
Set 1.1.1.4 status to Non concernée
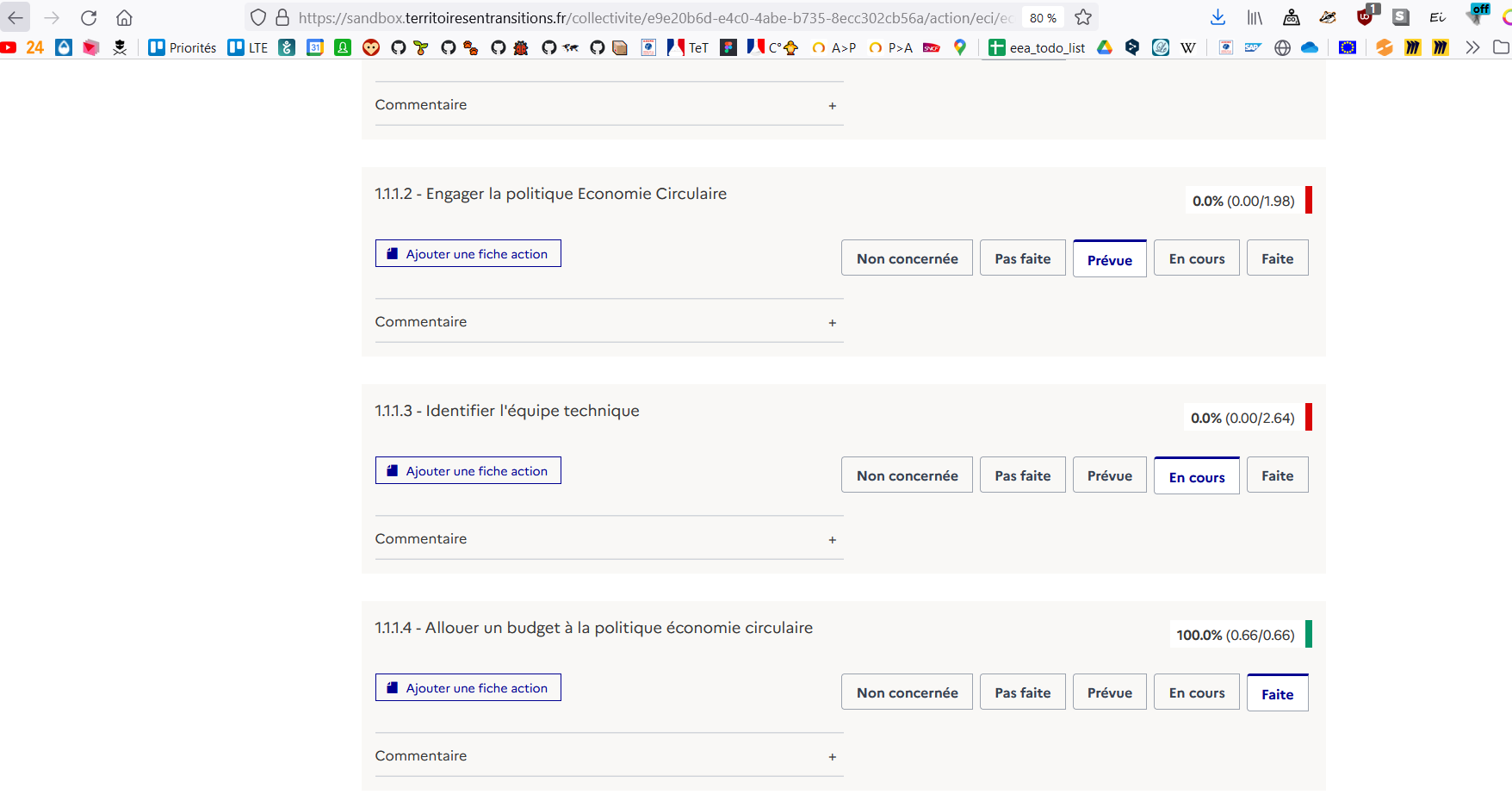pyautogui.click(x=907, y=692)
